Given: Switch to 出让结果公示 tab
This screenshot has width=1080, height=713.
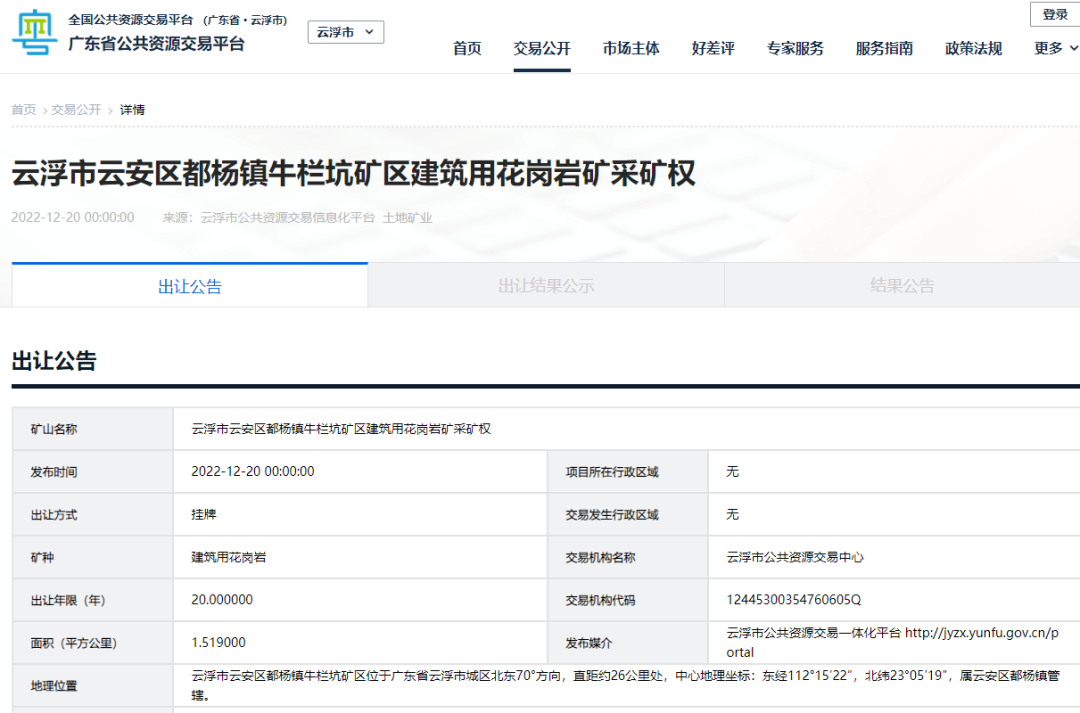Looking at the screenshot, I should pos(546,286).
